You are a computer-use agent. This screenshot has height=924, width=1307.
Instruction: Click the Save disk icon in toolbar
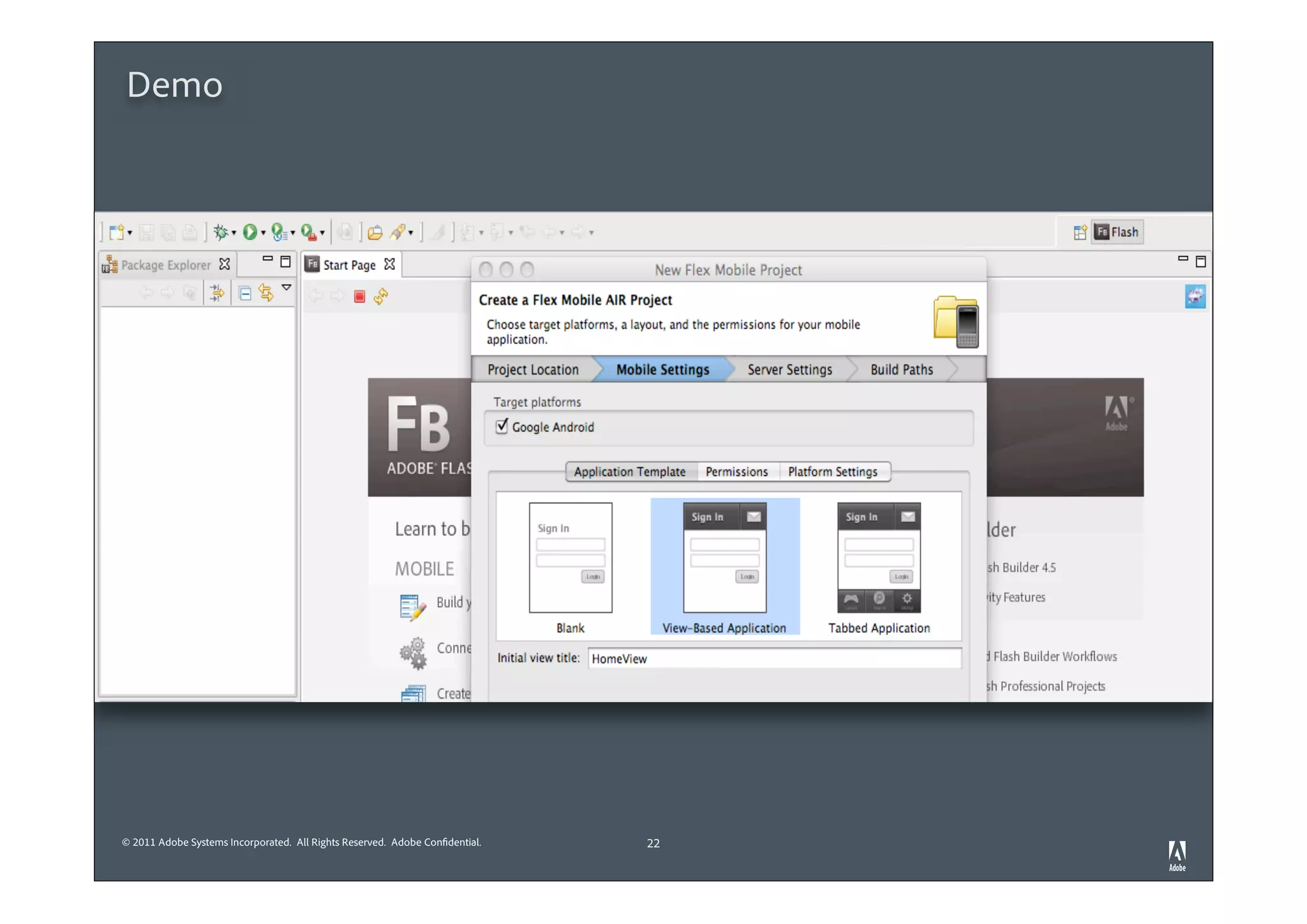(147, 232)
